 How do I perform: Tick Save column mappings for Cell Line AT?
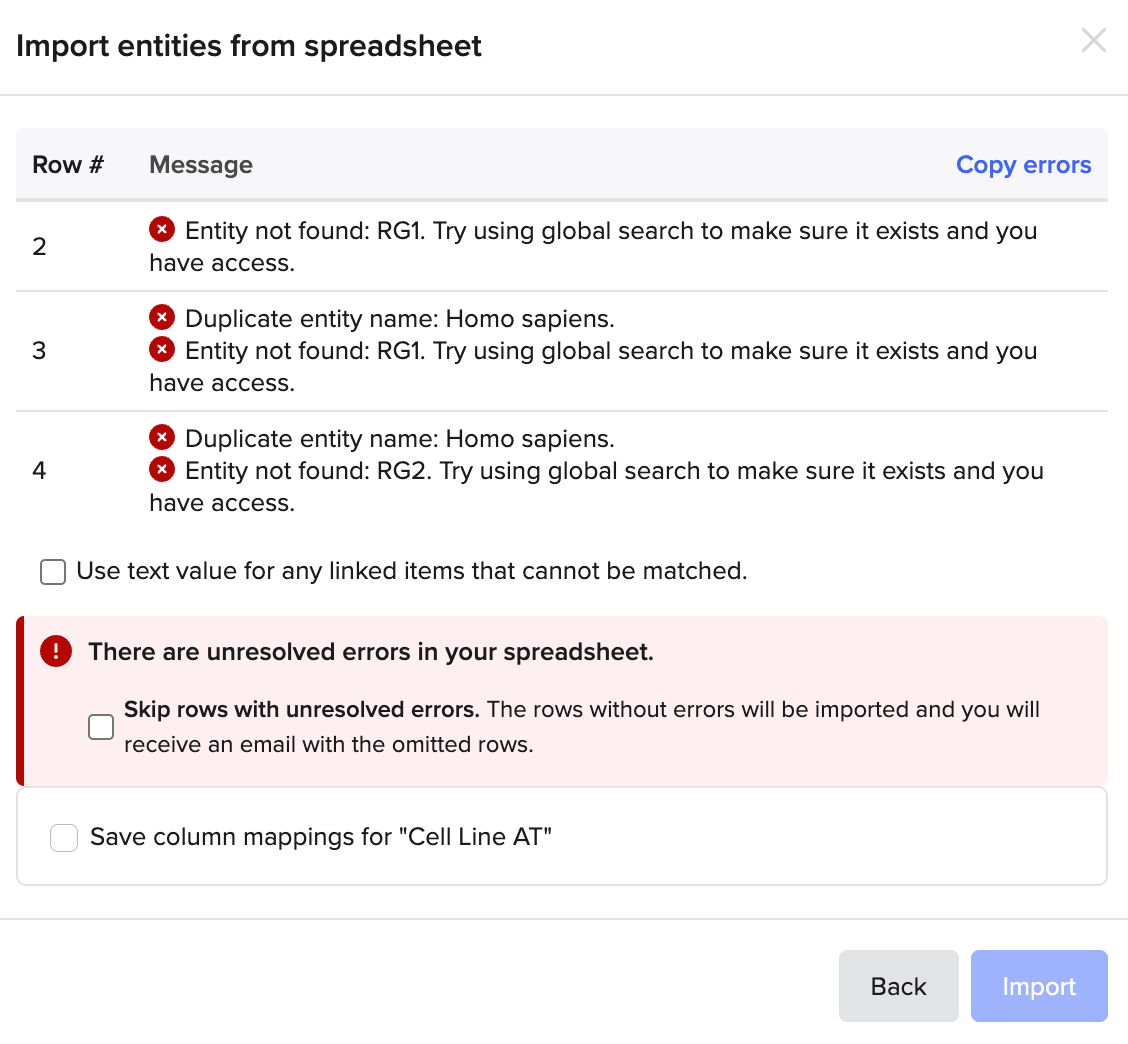[64, 838]
